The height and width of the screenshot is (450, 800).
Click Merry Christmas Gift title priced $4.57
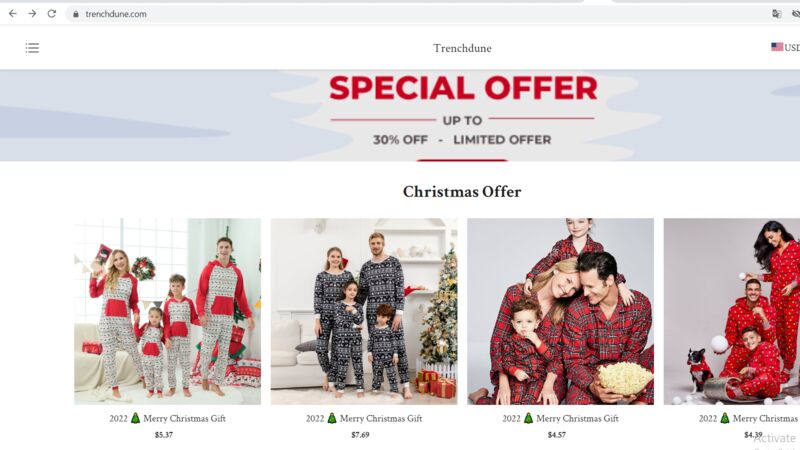(x=560, y=418)
